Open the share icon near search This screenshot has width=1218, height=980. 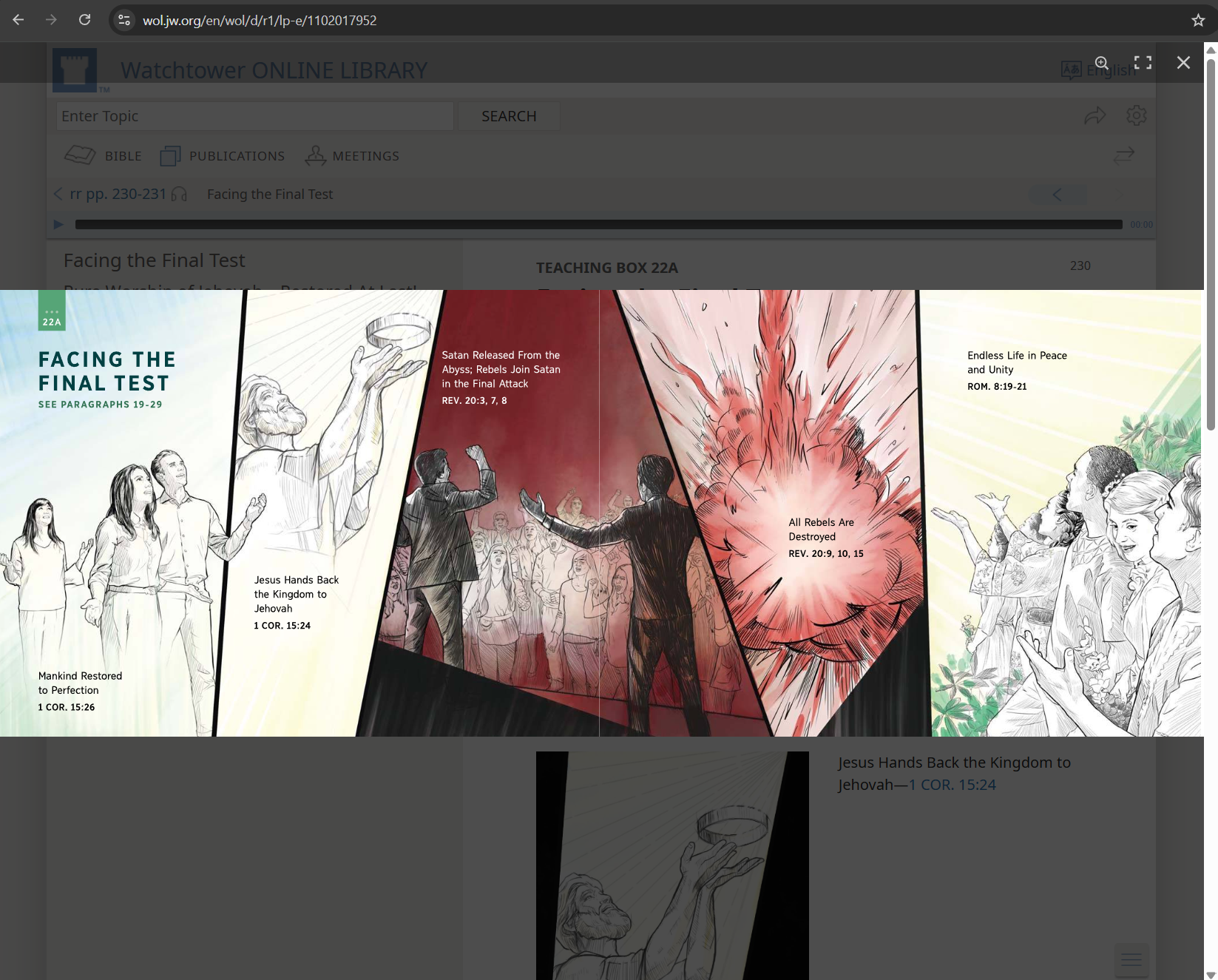(x=1094, y=115)
